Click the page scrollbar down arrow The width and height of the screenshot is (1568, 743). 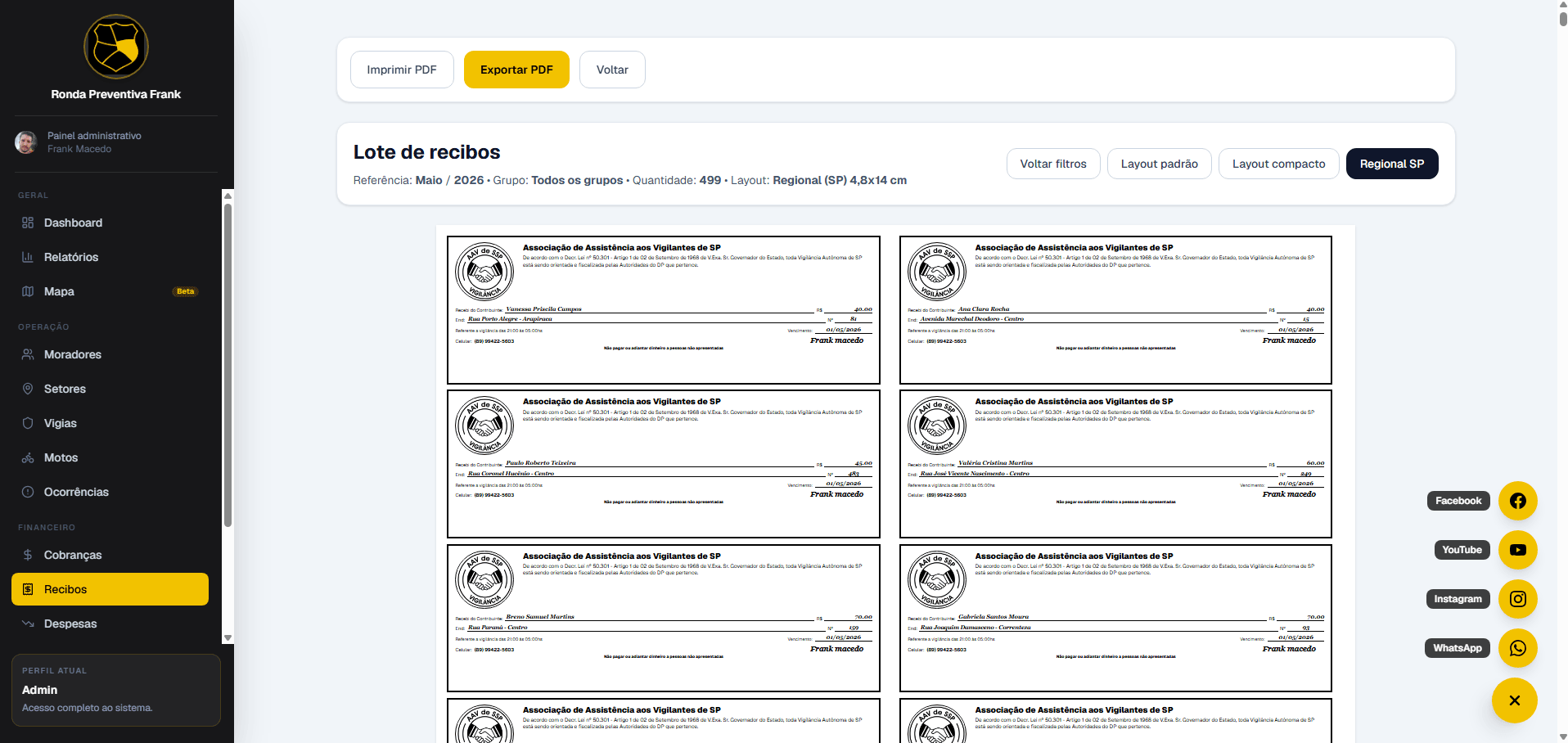(1563, 736)
